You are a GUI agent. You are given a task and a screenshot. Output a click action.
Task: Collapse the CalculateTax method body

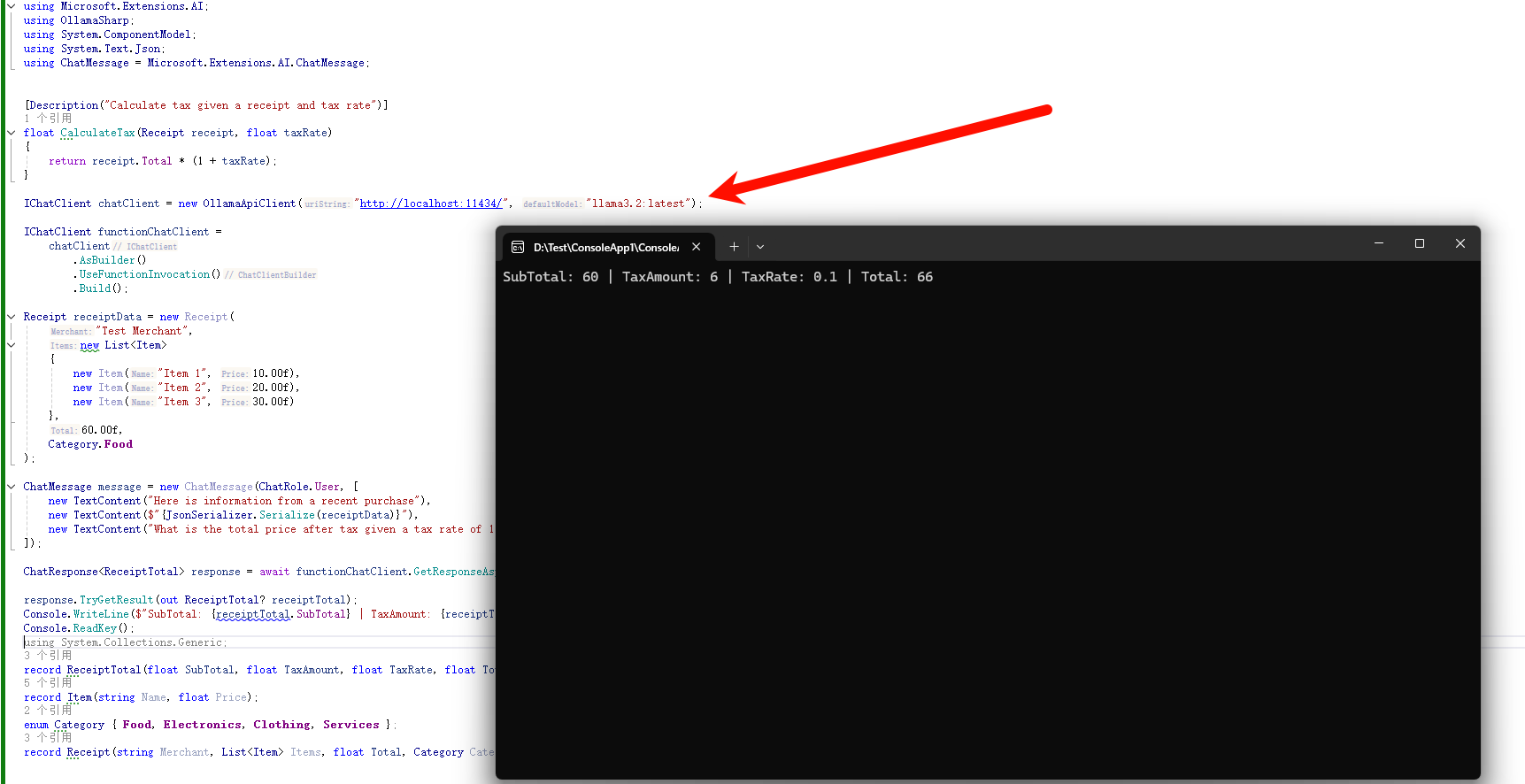(x=12, y=133)
